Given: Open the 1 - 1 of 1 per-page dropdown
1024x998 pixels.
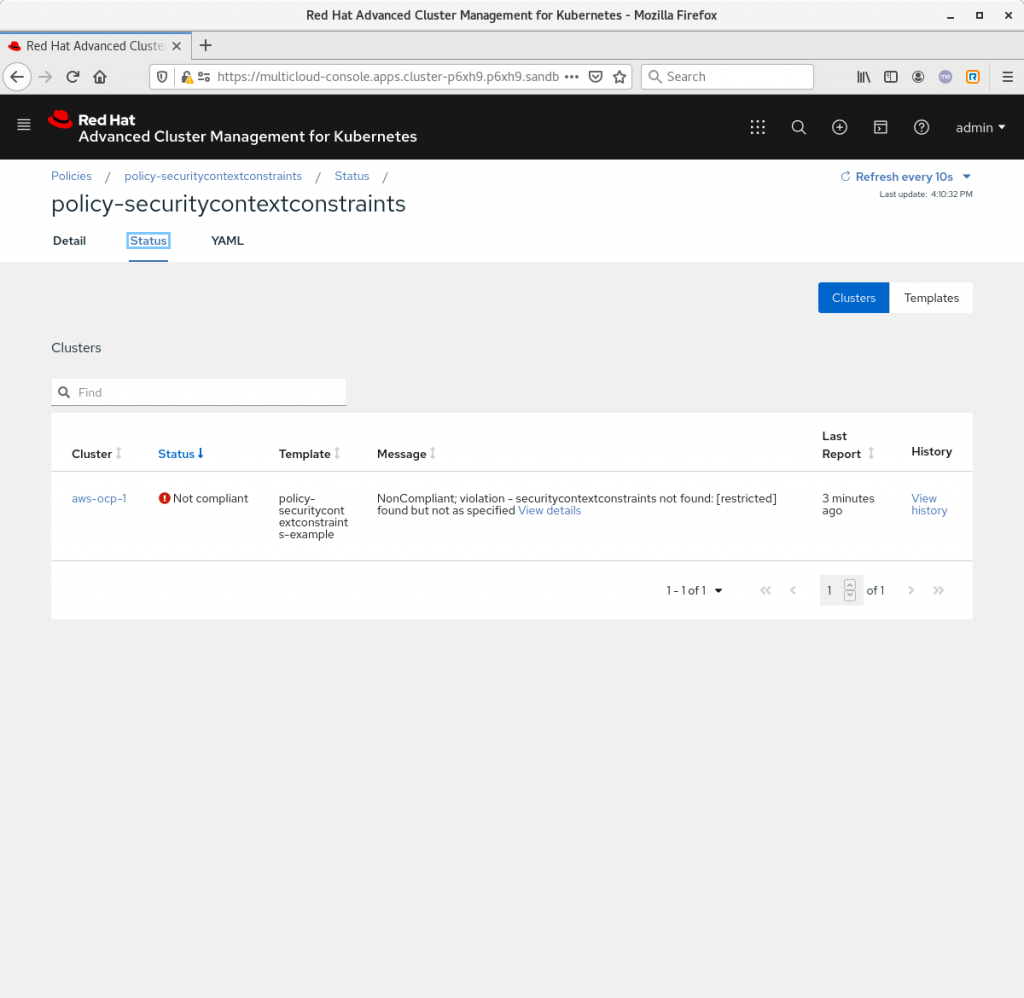Looking at the screenshot, I should [x=694, y=590].
